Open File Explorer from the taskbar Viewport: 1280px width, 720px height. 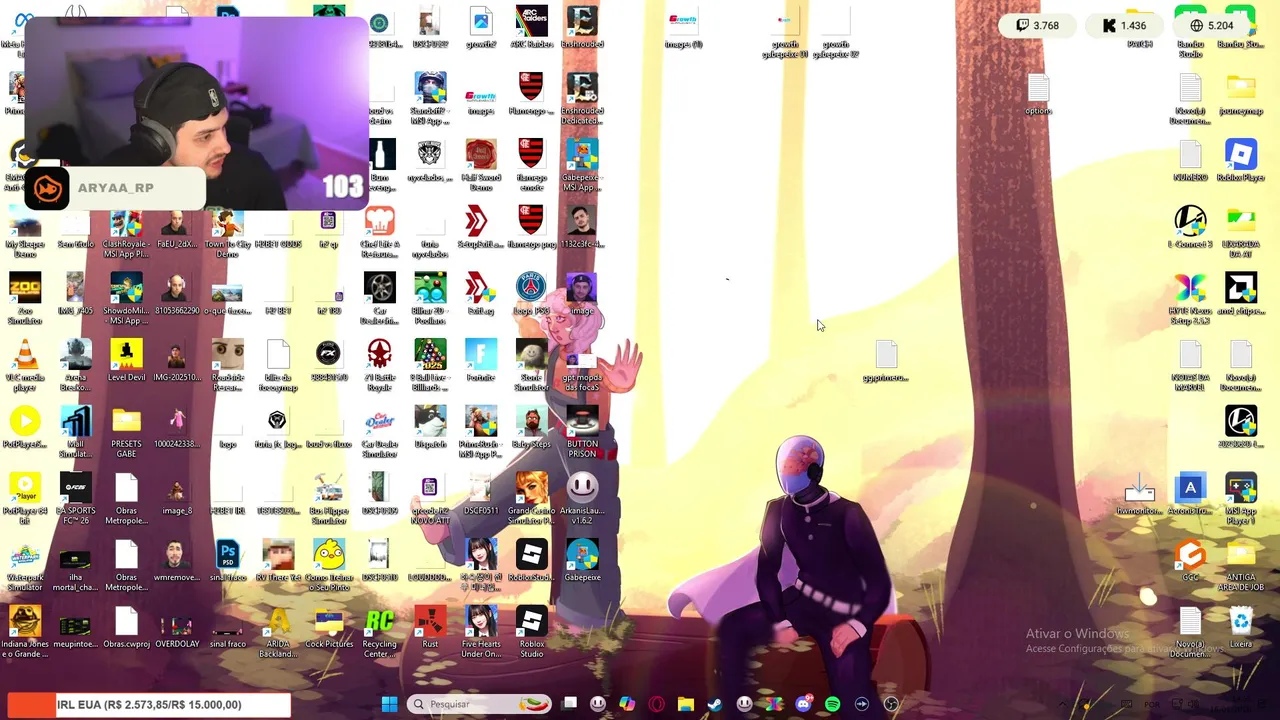[685, 704]
